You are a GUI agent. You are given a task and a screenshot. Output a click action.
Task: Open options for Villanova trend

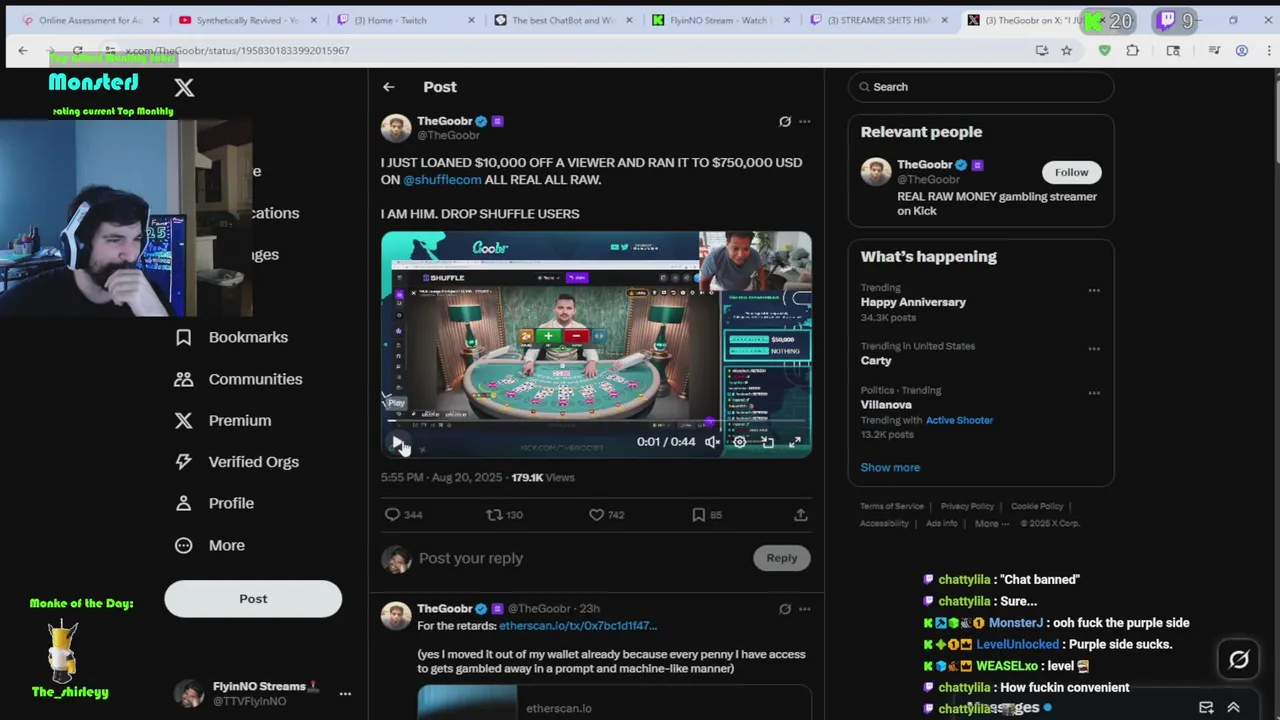point(1094,393)
